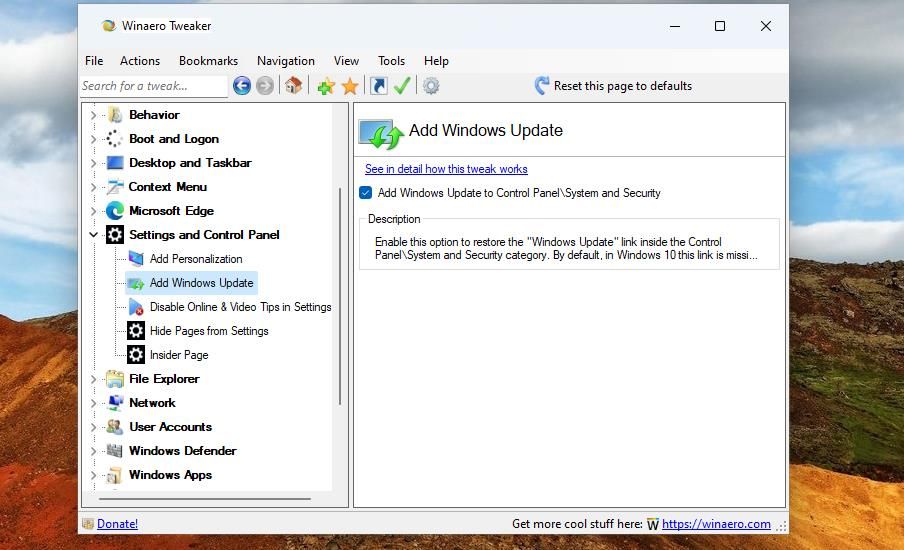Click the tree panel vertical scrollbar
The height and width of the screenshot is (550, 904).
tap(340, 296)
